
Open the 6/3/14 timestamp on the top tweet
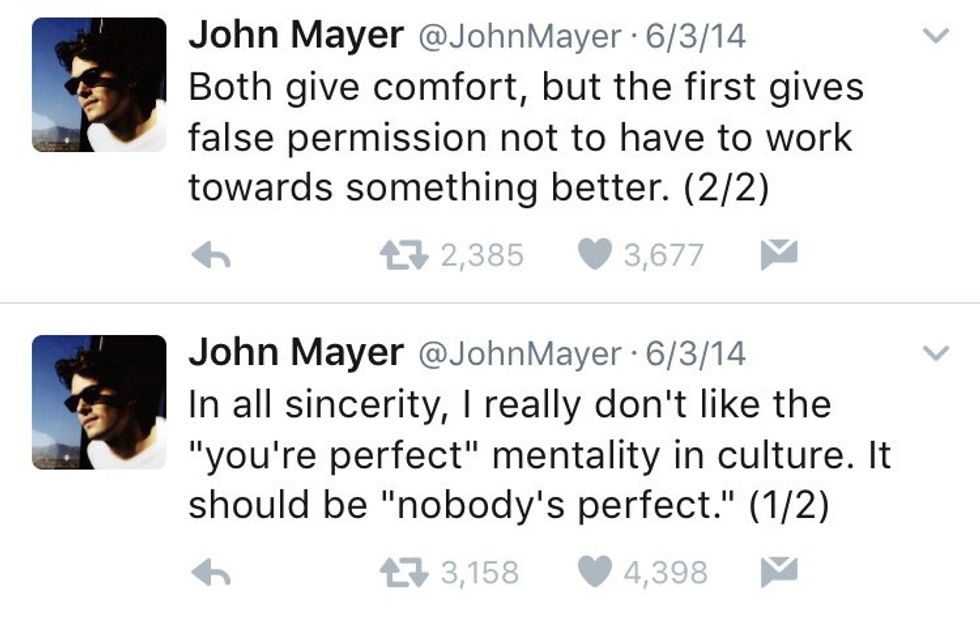[696, 37]
